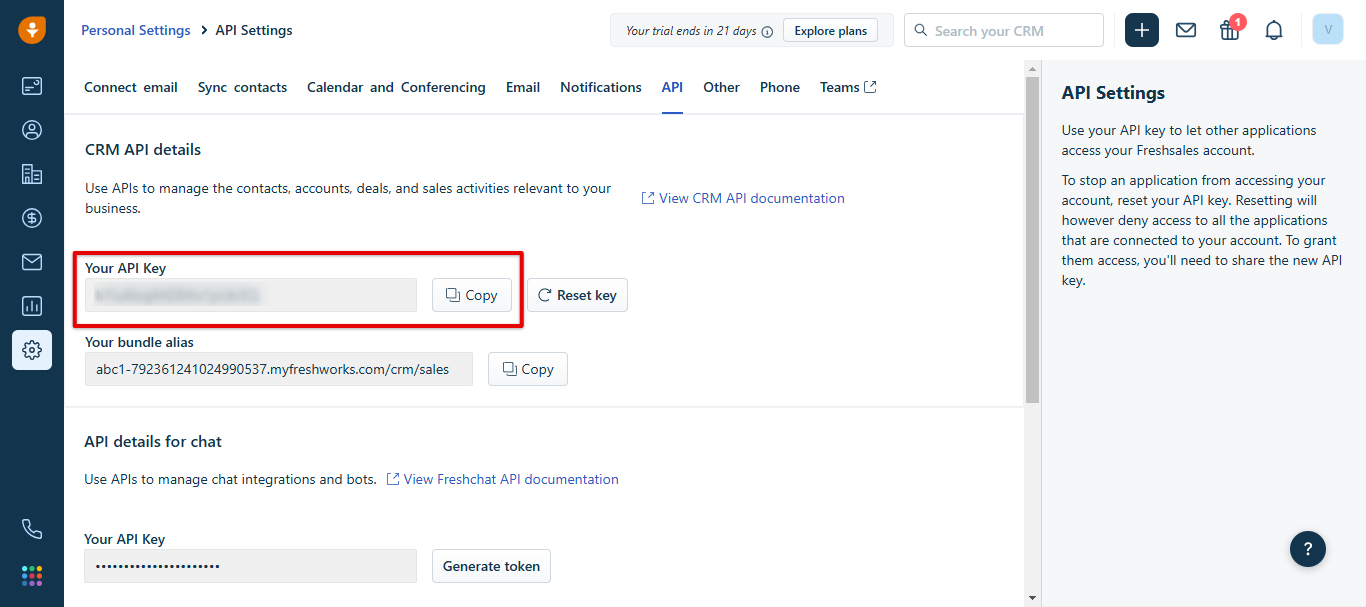The height and width of the screenshot is (607, 1366).
Task: Click the CRM API details heading
Action: (x=143, y=149)
